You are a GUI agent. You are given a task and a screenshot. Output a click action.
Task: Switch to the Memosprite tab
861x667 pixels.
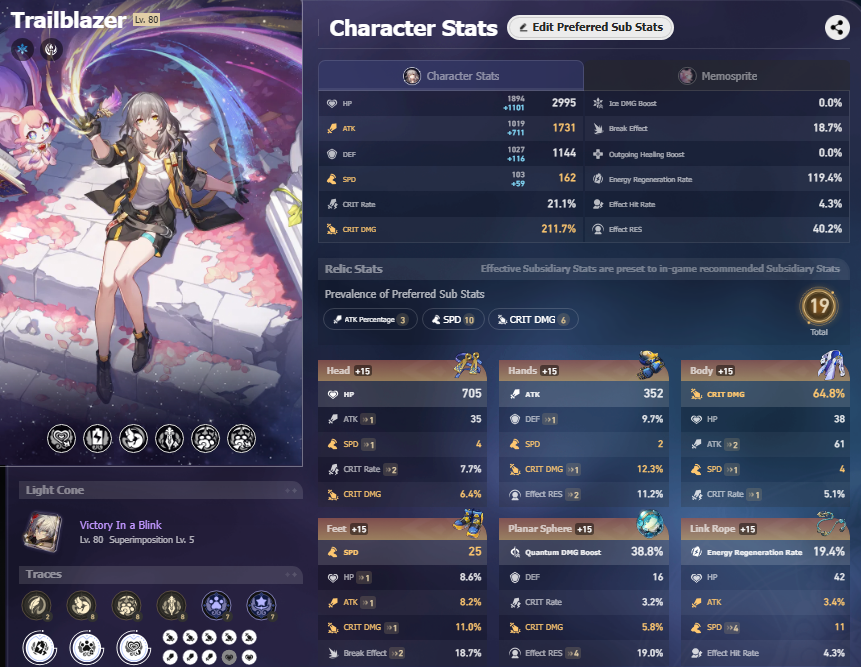[x=717, y=76]
